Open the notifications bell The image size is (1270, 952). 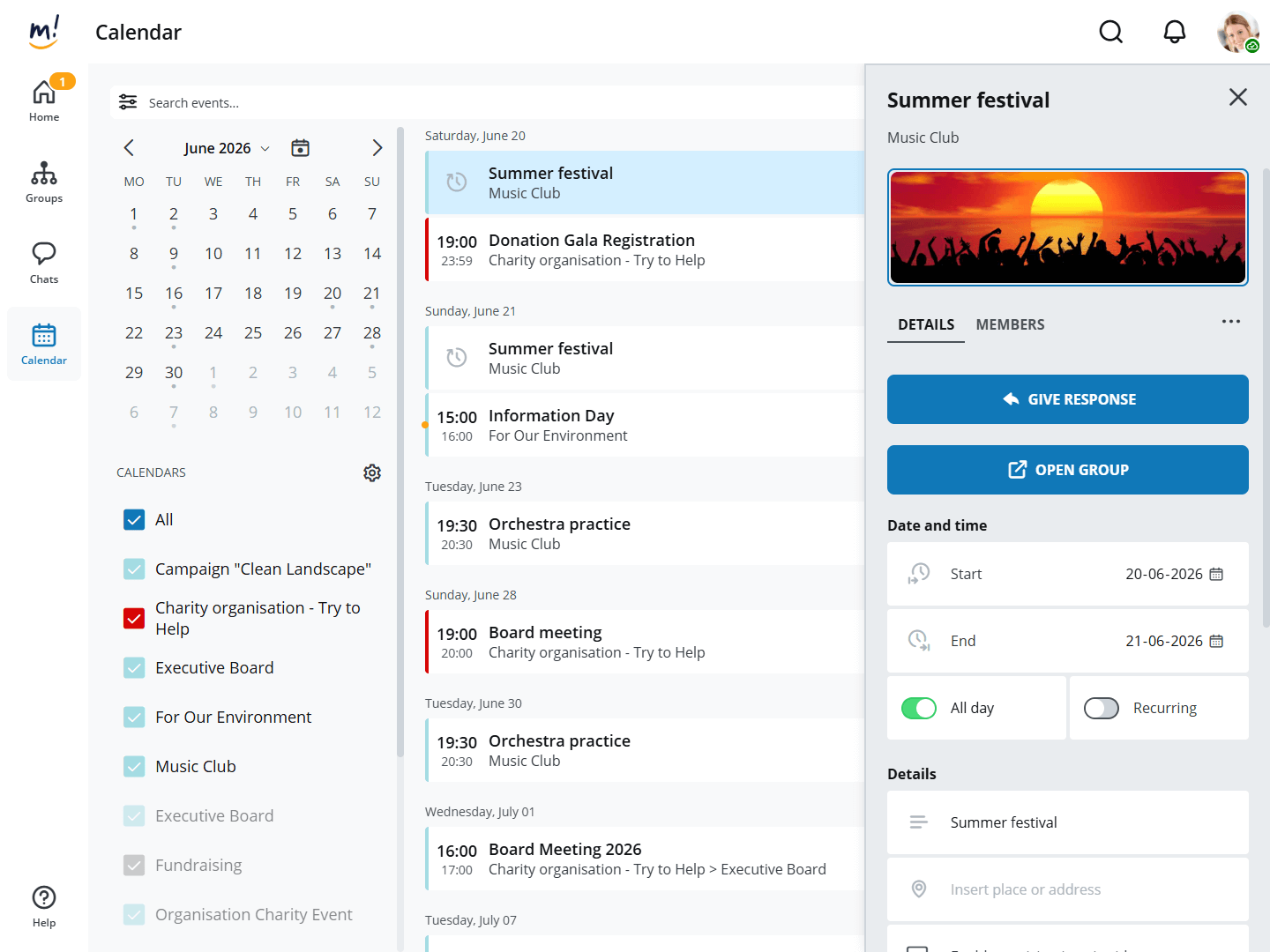(1174, 33)
